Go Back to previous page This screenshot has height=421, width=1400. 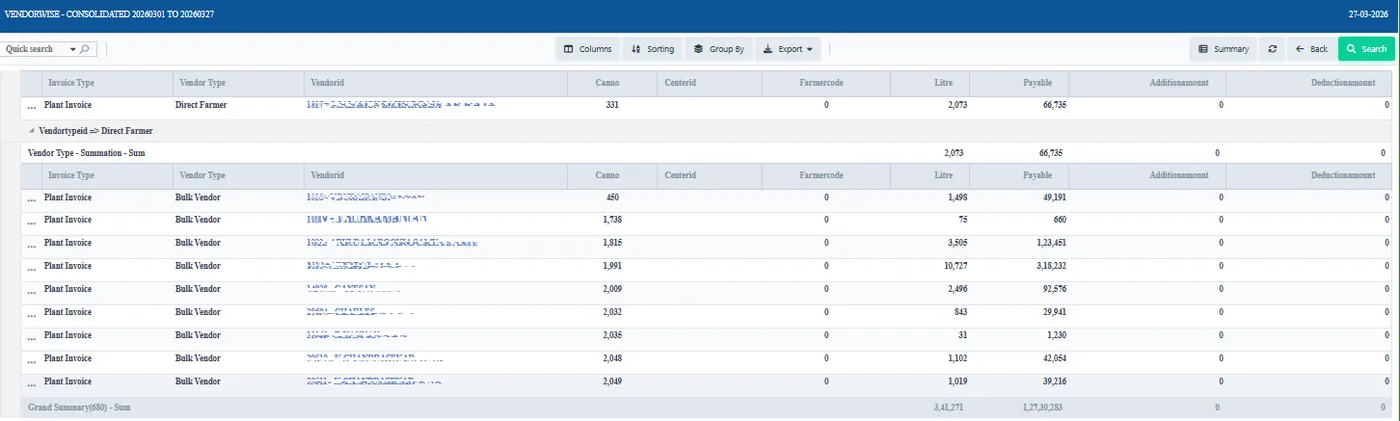tap(1311, 48)
